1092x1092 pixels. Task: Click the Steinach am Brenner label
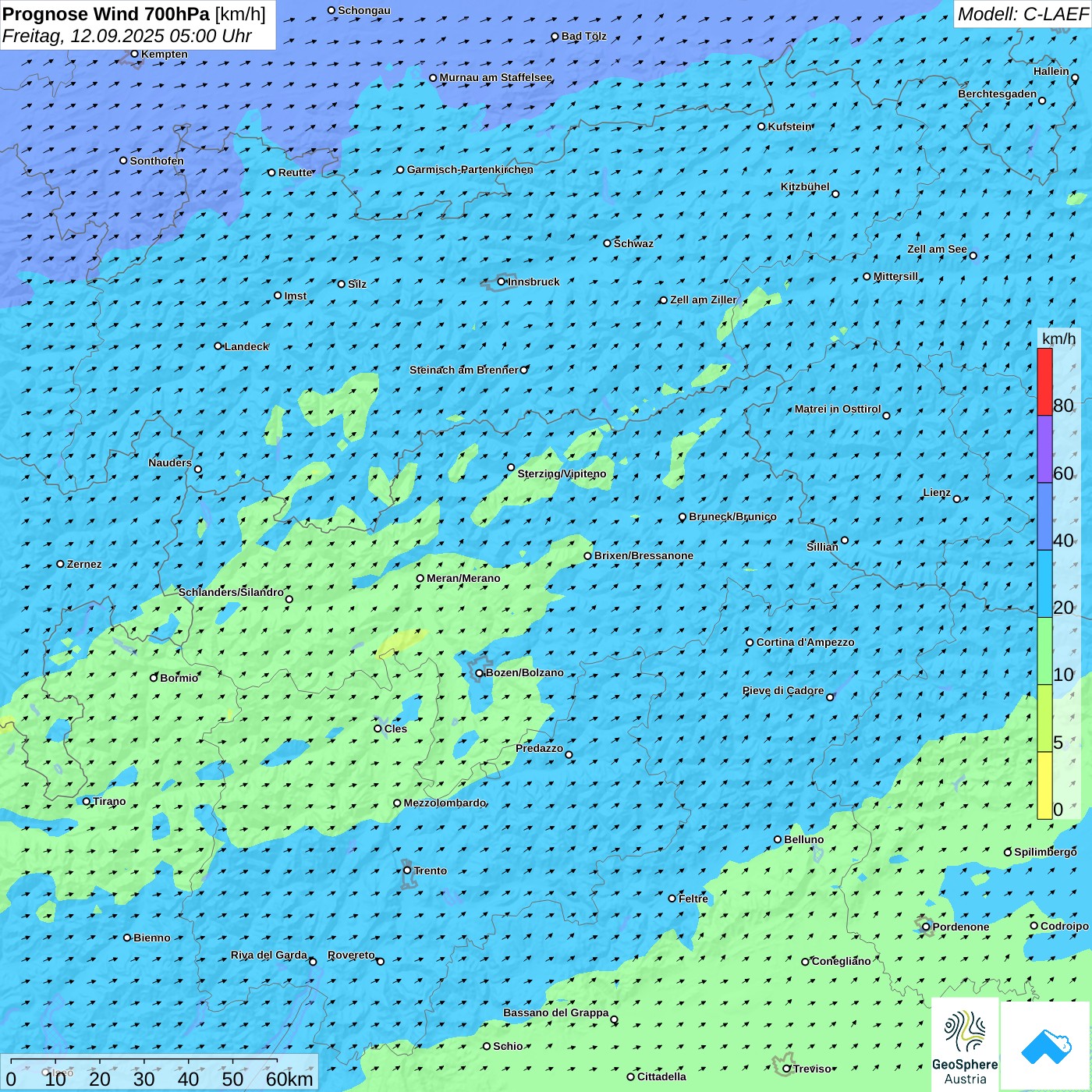[464, 370]
